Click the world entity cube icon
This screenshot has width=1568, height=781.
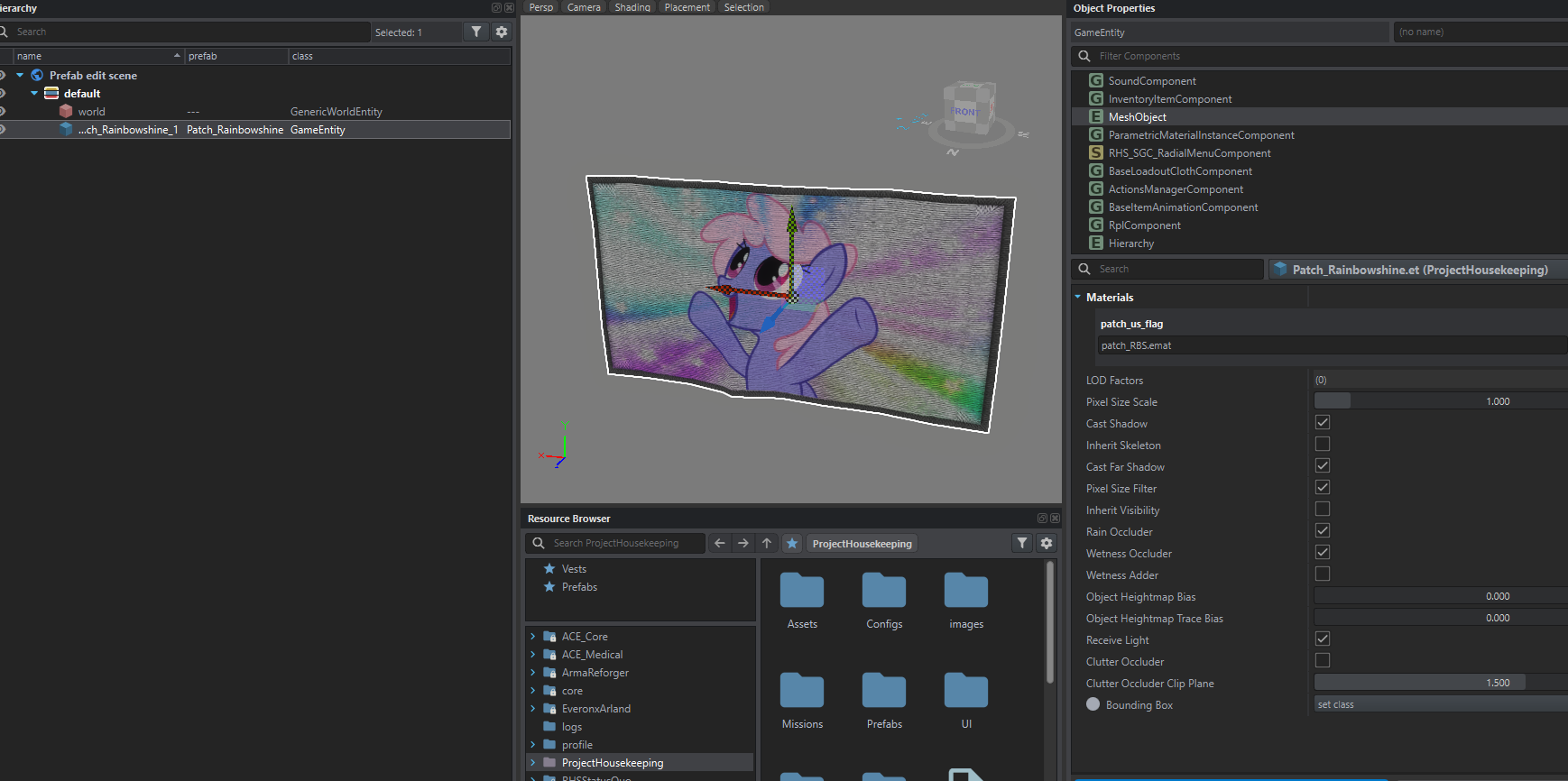point(66,111)
